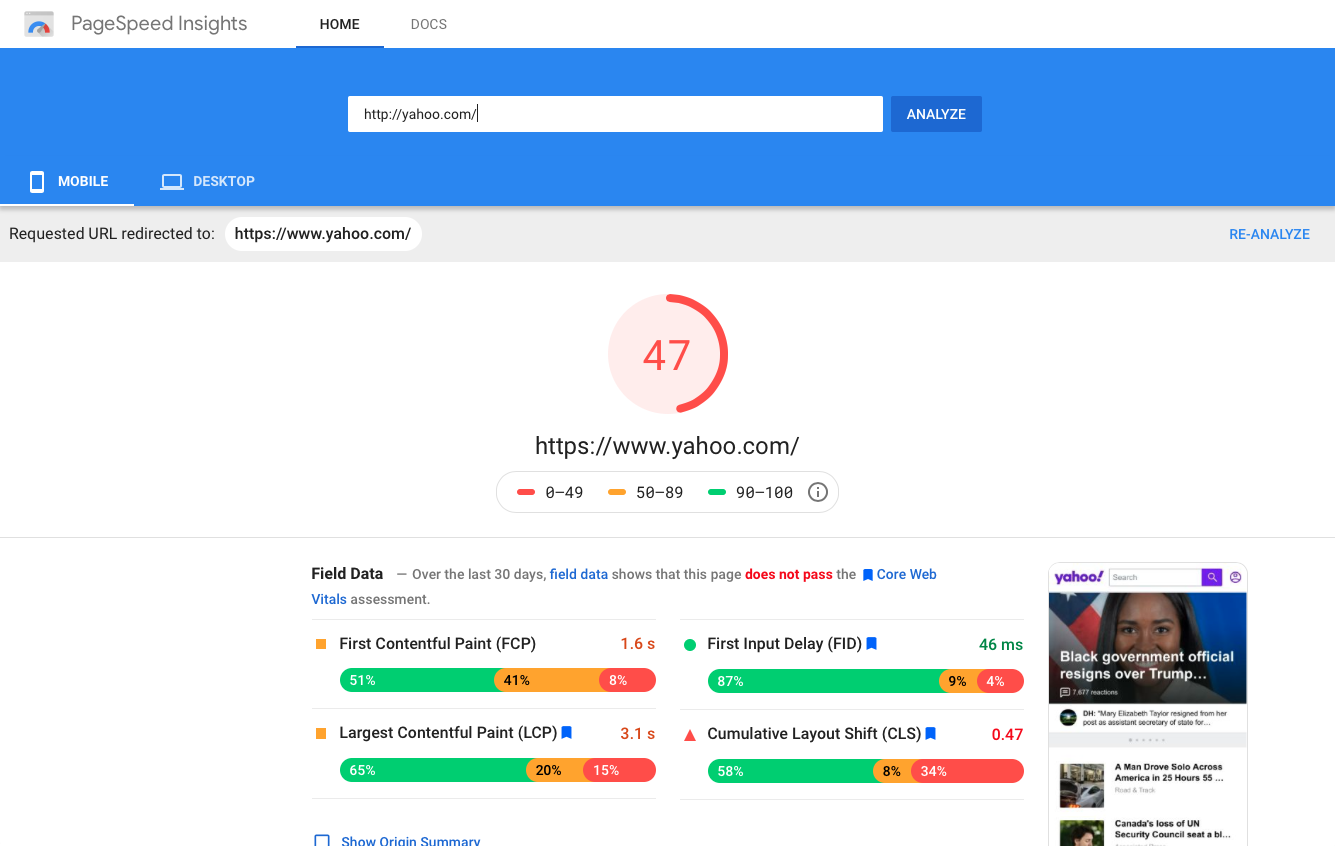Click the orange square icon beside LCP
This screenshot has height=846, width=1335.
(321, 734)
